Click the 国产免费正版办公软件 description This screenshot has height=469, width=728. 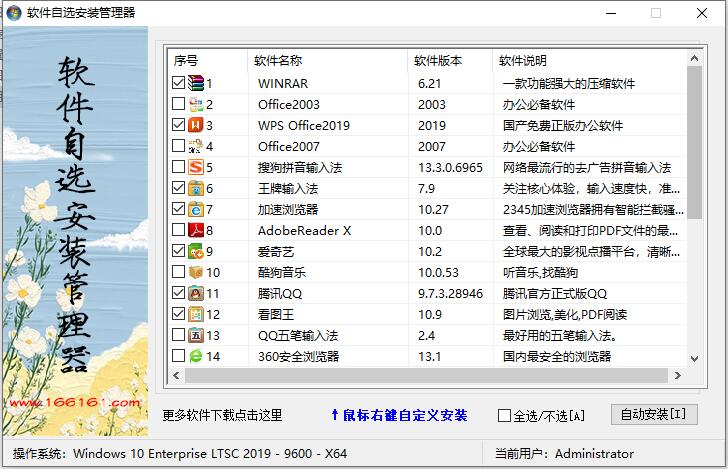pyautogui.click(x=563, y=125)
